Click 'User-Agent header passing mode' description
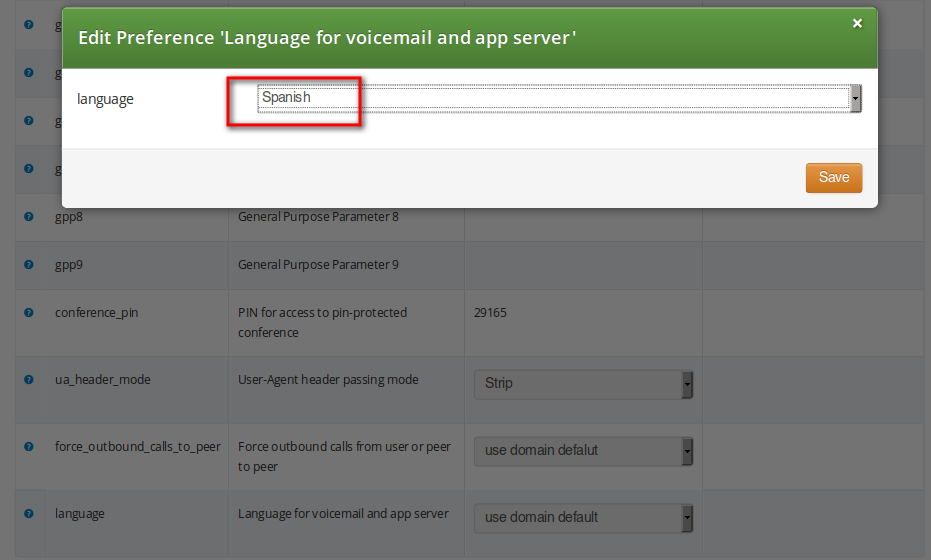Image resolution: width=931 pixels, height=560 pixels. tap(328, 380)
